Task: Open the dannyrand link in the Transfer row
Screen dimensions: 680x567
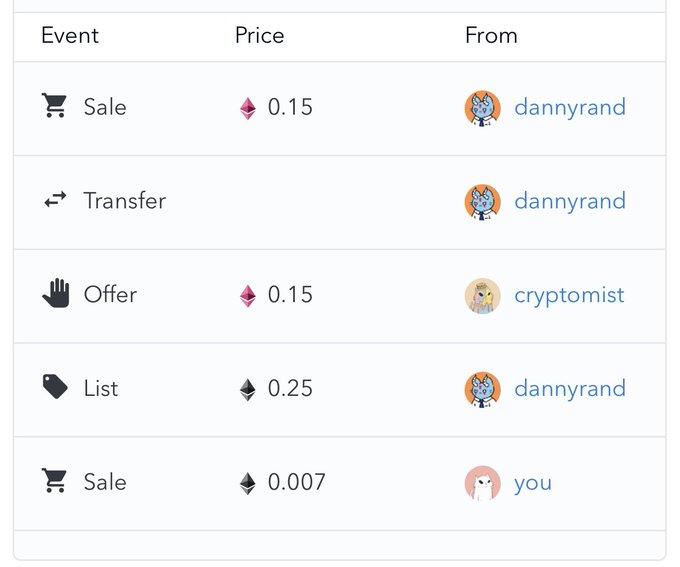Action: [569, 201]
